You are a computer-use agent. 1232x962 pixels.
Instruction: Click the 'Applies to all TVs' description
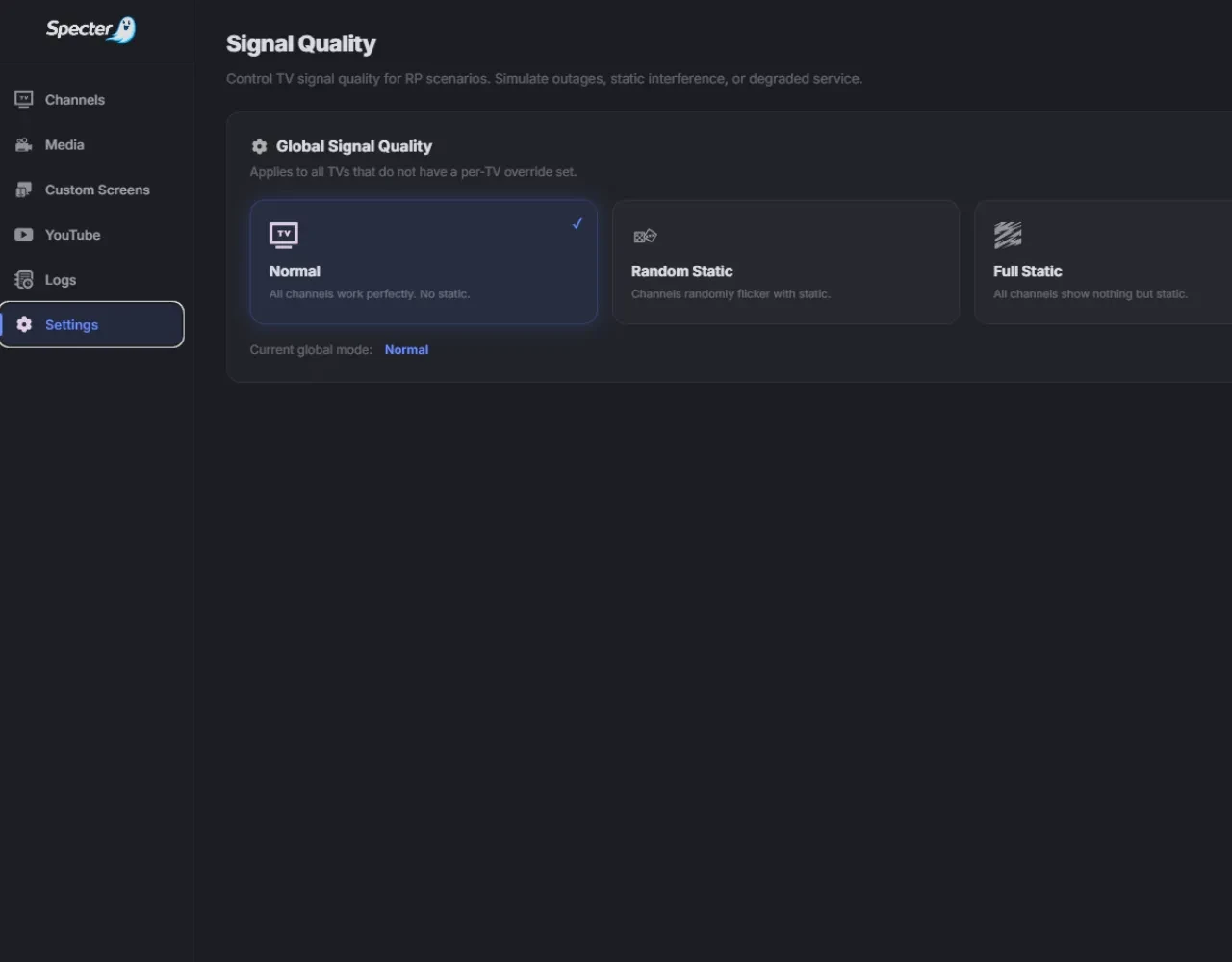pos(413,172)
